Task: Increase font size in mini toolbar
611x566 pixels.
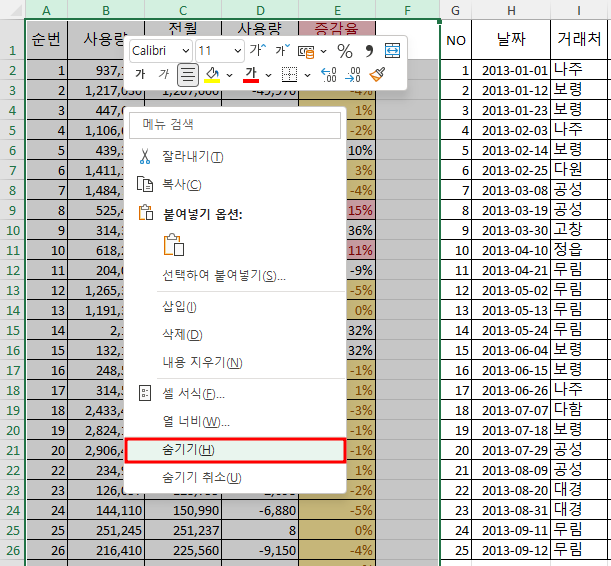Action: point(258,51)
